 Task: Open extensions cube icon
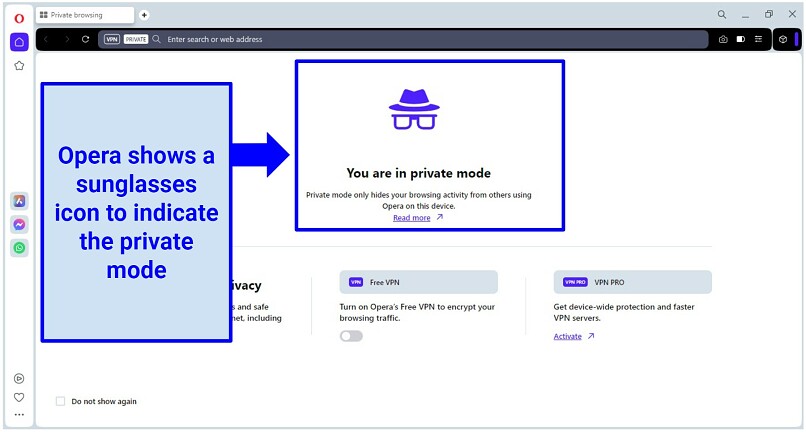pyautogui.click(x=783, y=39)
